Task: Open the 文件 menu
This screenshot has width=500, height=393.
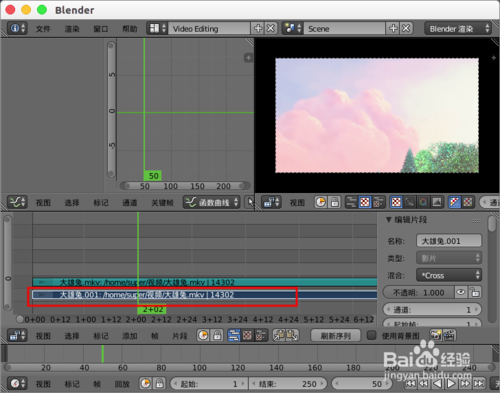Action: tap(43, 29)
